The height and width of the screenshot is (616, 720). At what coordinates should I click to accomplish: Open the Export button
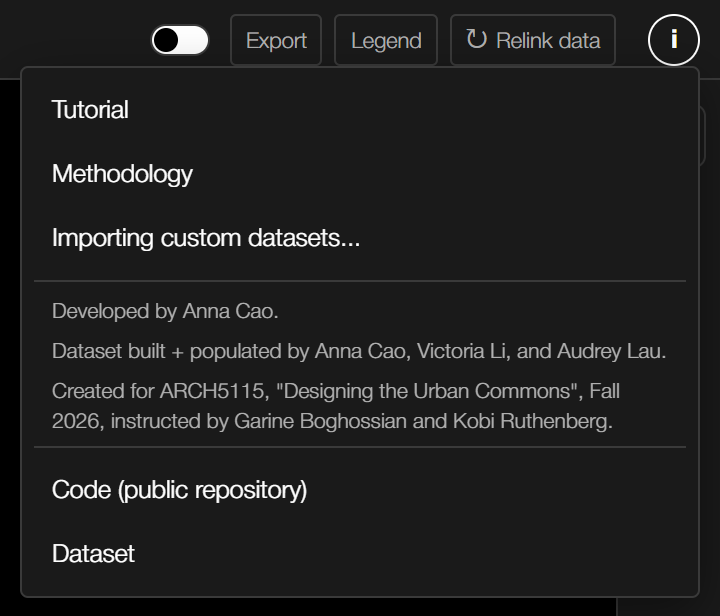pyautogui.click(x=276, y=40)
